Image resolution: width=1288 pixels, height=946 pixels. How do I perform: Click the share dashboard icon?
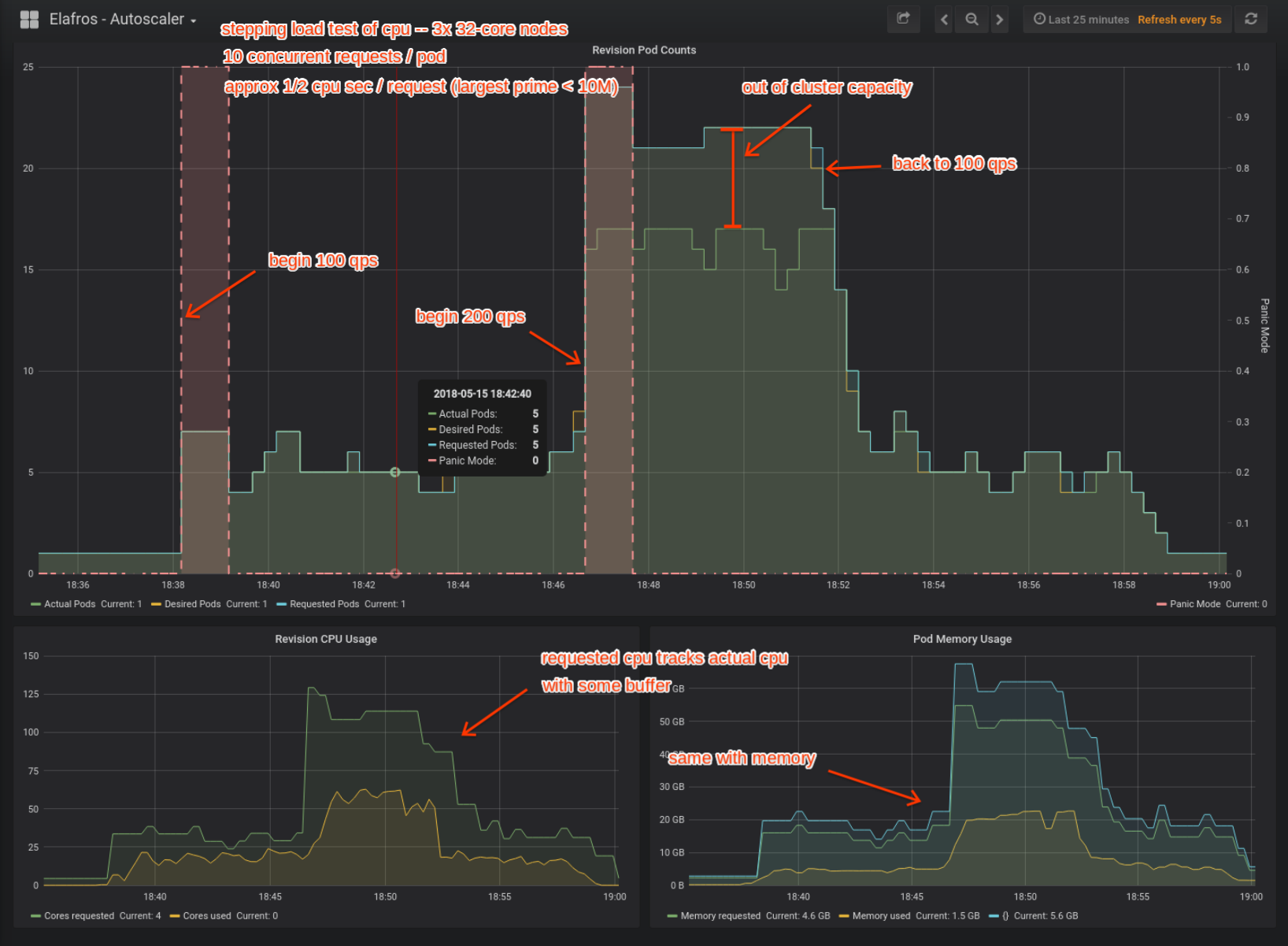[903, 19]
